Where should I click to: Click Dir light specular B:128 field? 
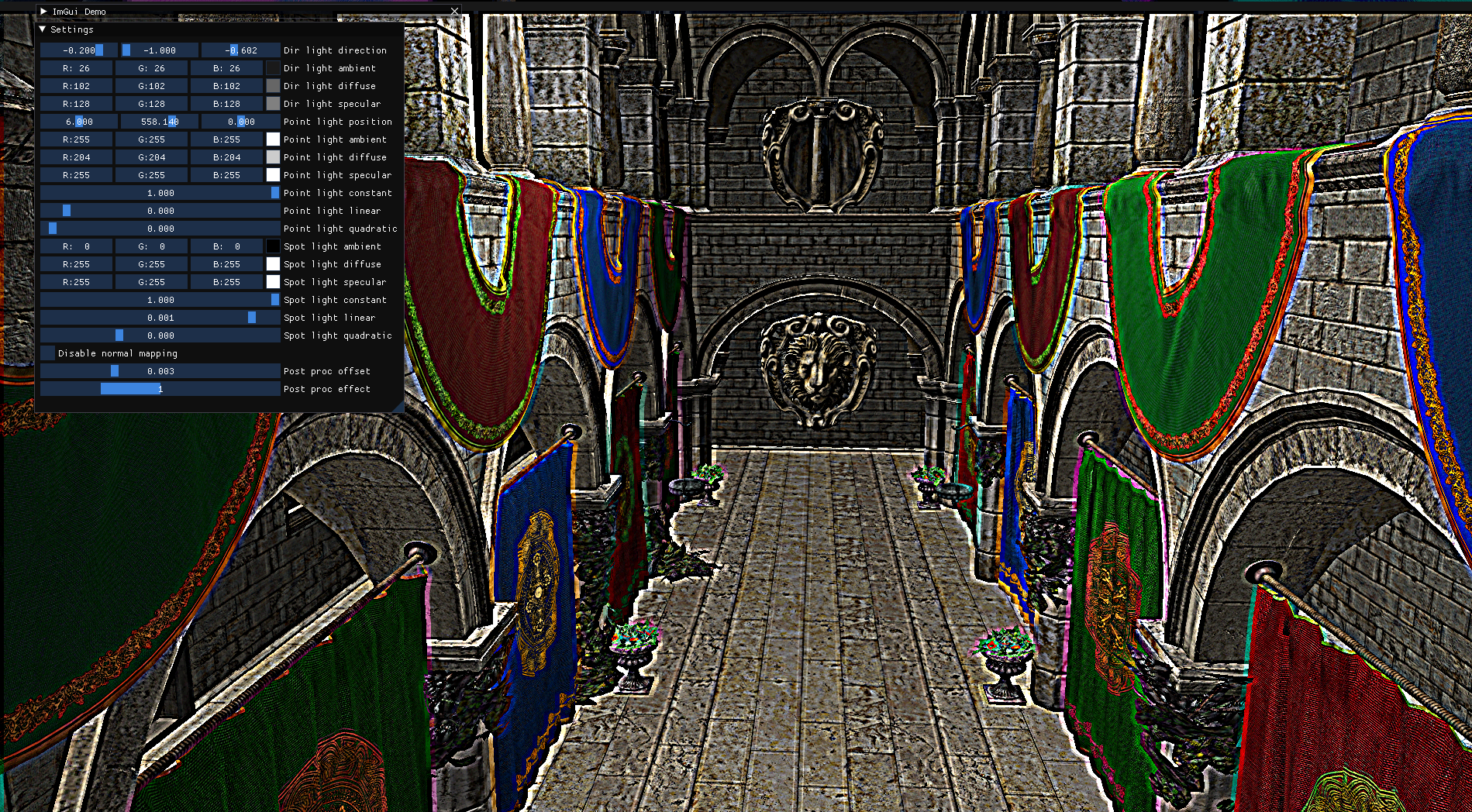(x=226, y=104)
